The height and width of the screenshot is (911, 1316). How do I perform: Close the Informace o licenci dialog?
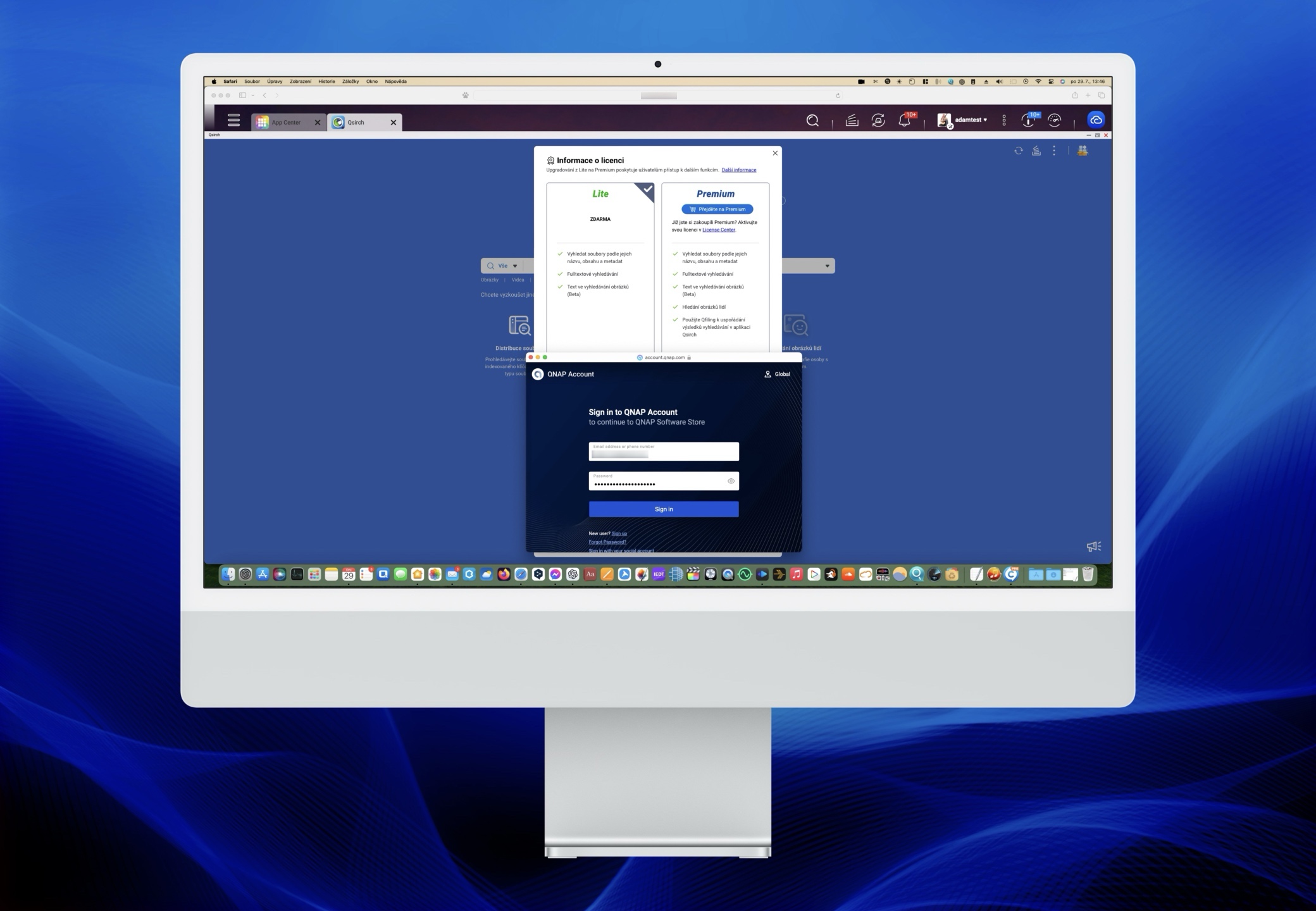tap(775, 153)
